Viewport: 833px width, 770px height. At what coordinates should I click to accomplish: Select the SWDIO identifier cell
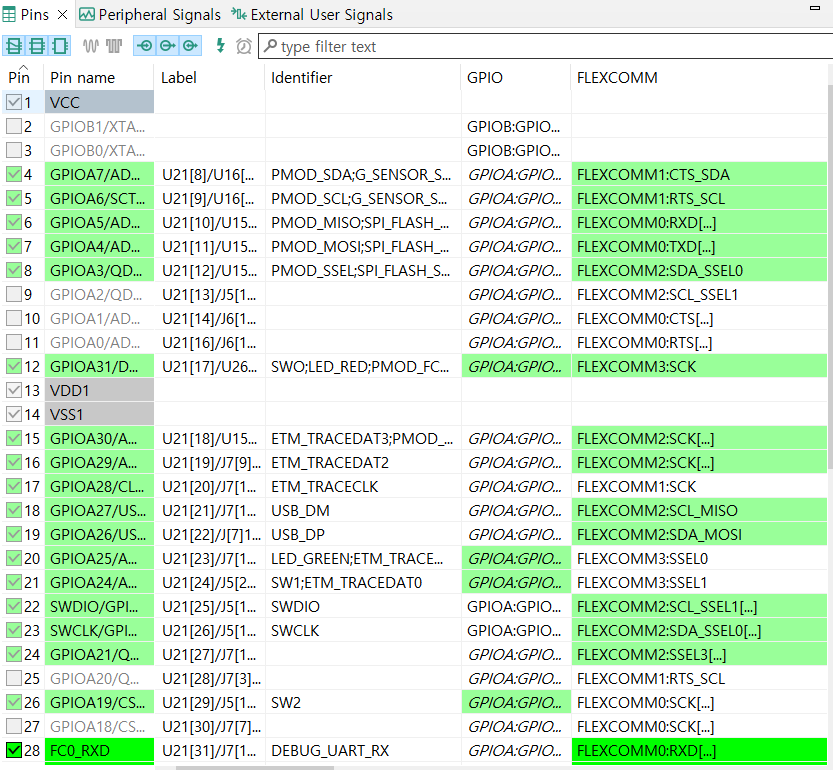point(363,606)
